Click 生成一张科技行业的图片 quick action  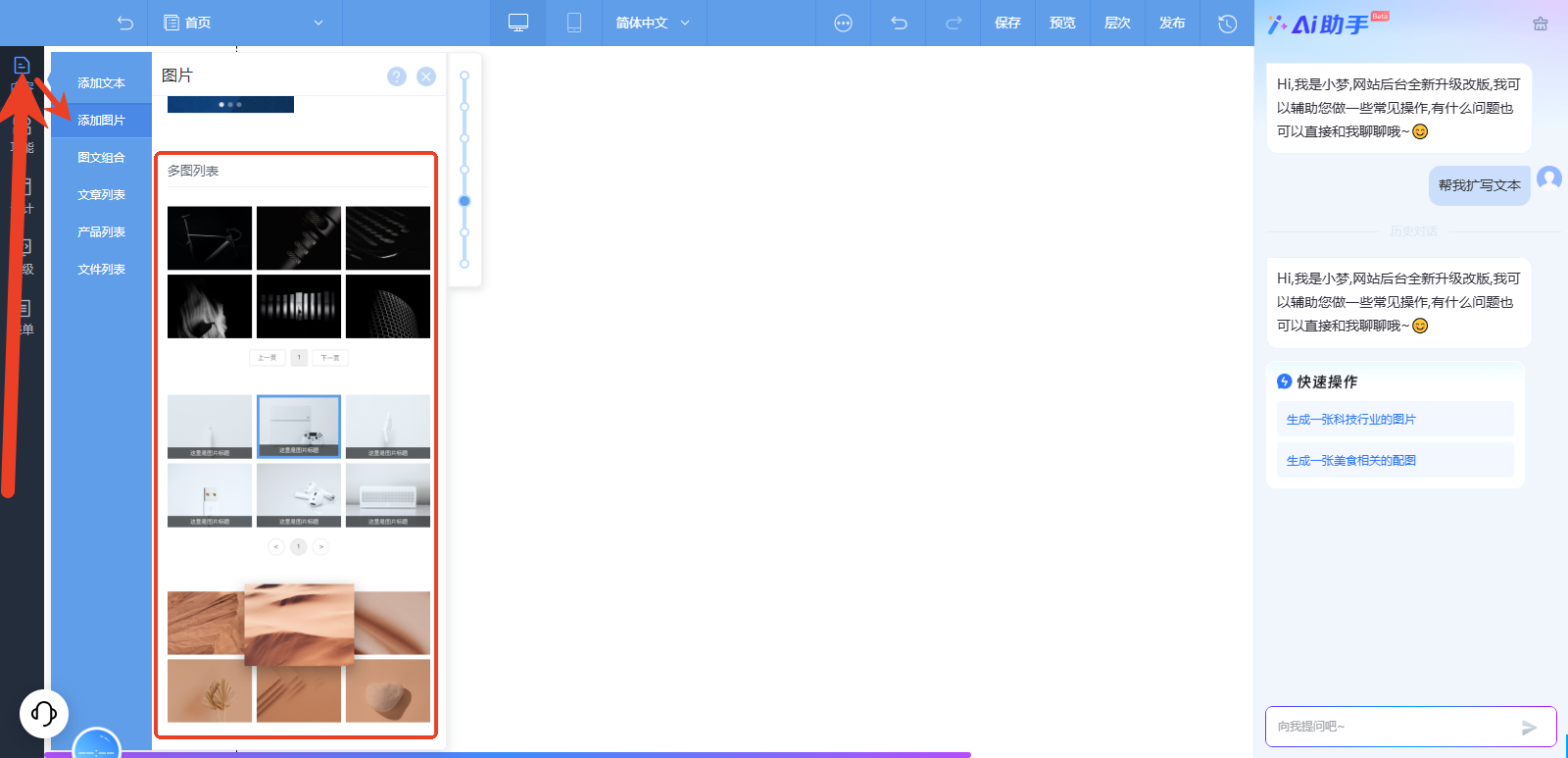tap(1396, 419)
